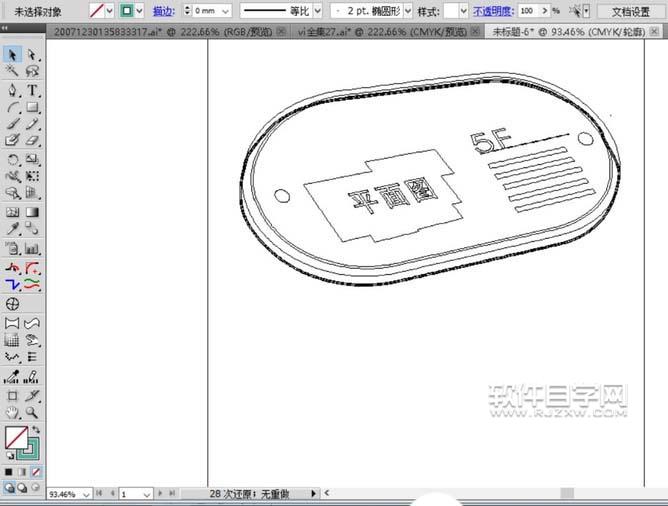Select the Type tool

click(x=32, y=90)
